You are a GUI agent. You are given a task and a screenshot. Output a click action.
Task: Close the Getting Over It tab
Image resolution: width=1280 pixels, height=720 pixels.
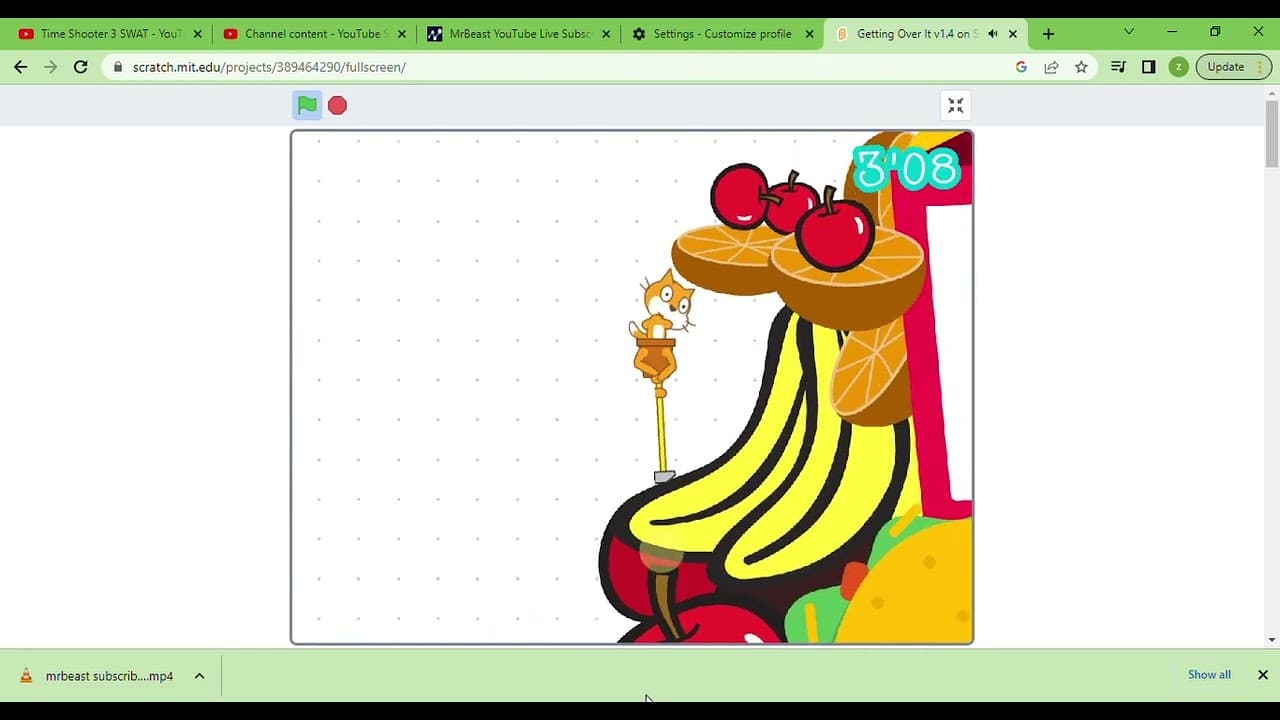coord(1013,34)
